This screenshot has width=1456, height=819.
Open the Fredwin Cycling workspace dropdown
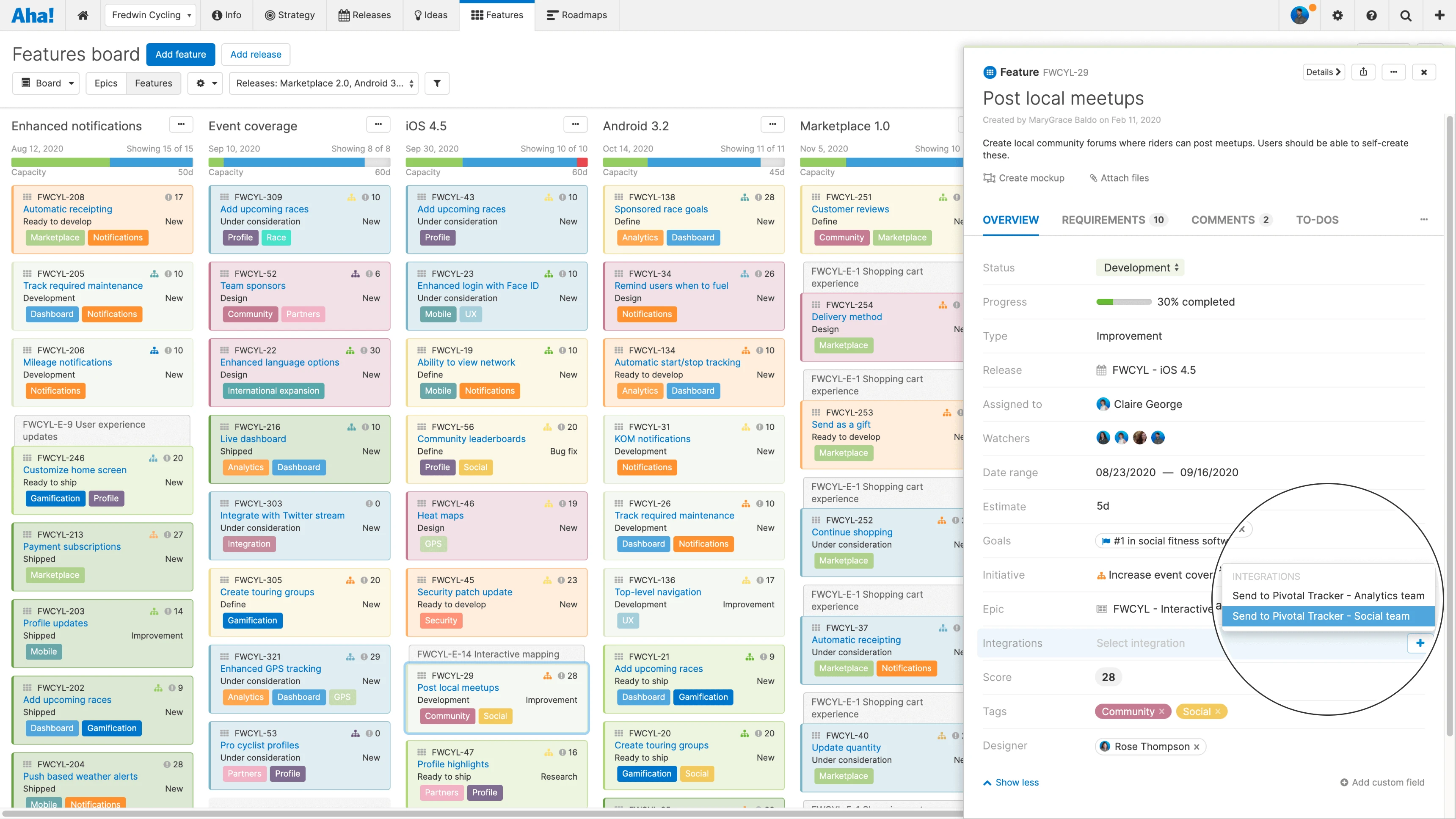coord(150,15)
